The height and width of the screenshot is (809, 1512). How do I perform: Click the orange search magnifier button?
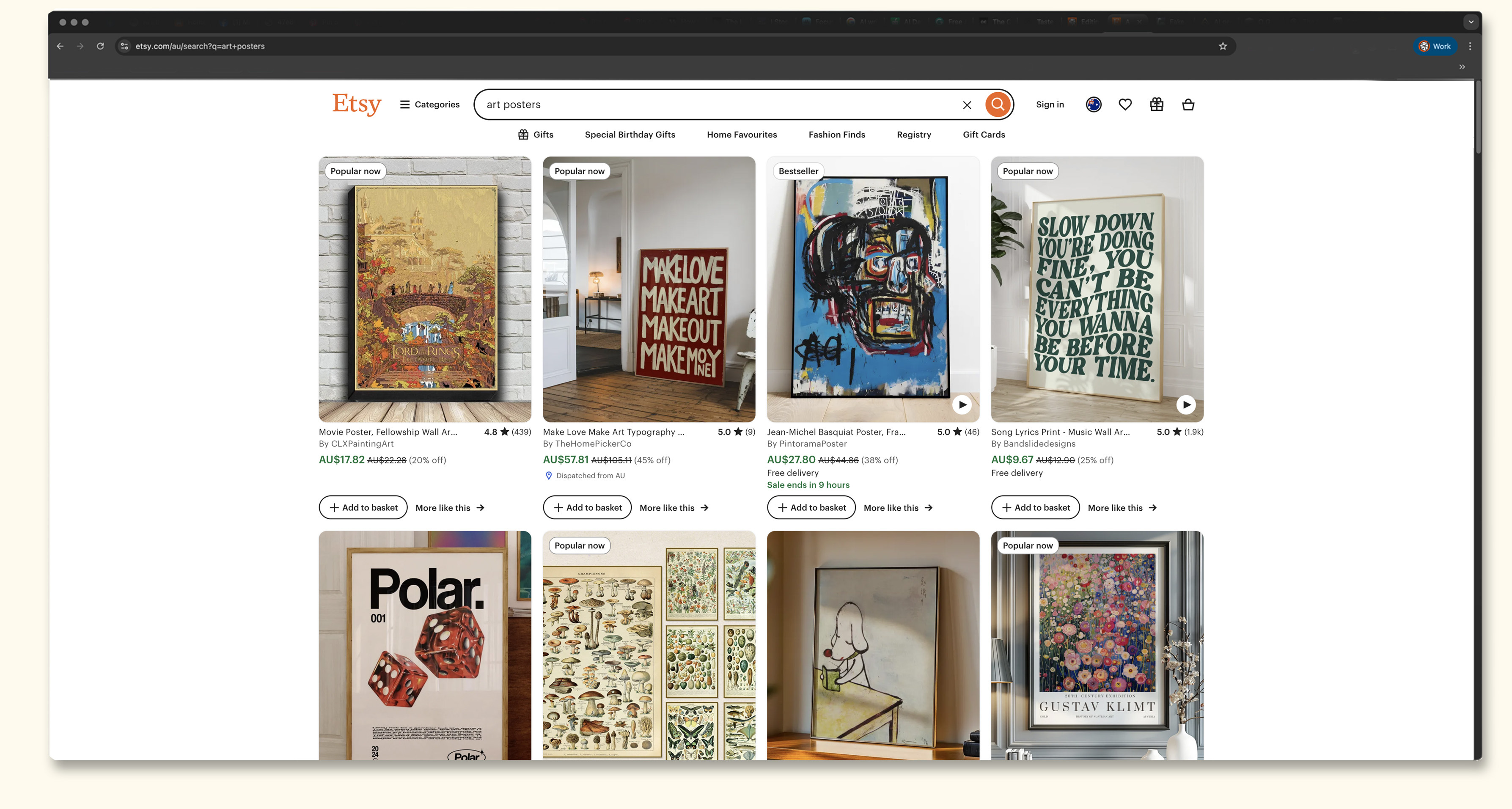coord(997,105)
